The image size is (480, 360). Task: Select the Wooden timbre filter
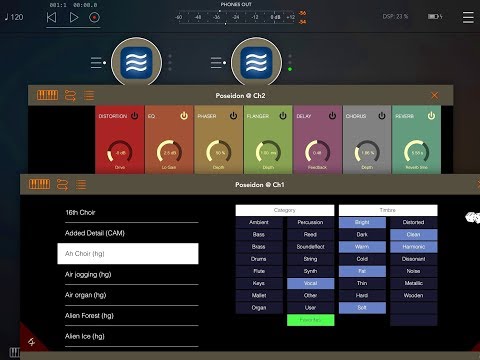pyautogui.click(x=414, y=295)
